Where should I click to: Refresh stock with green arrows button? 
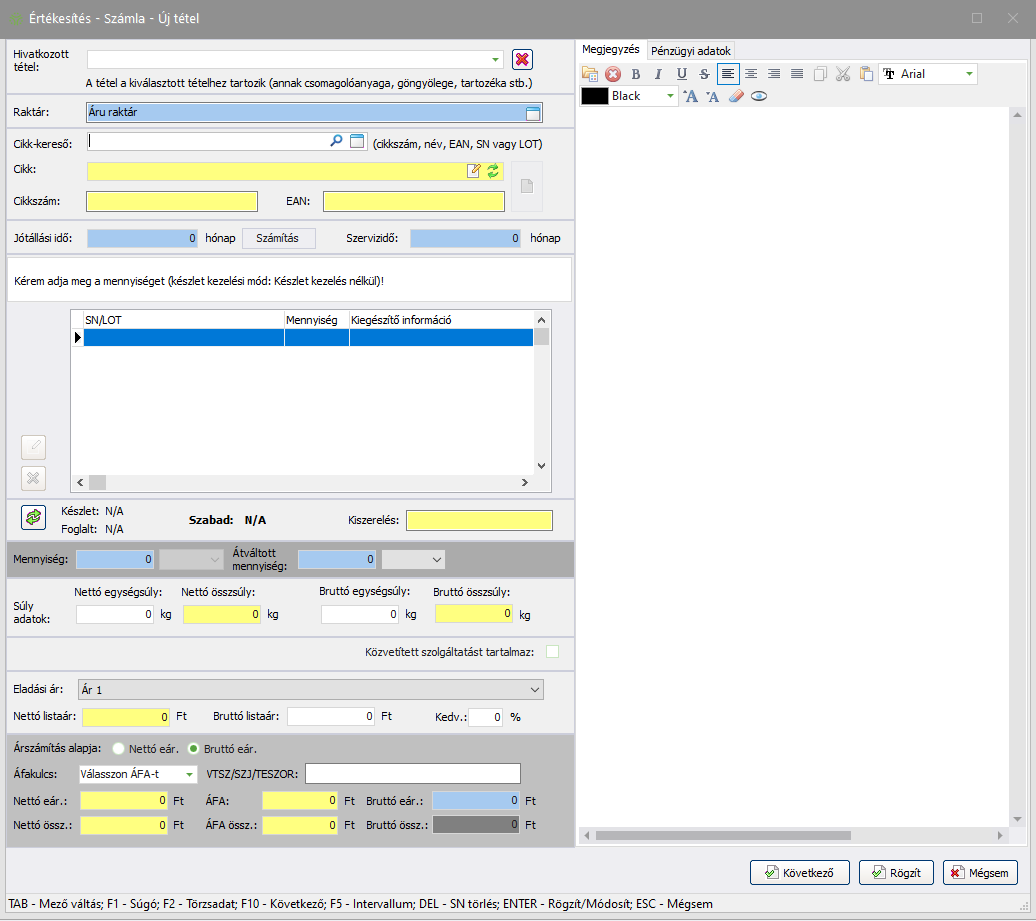(34, 517)
